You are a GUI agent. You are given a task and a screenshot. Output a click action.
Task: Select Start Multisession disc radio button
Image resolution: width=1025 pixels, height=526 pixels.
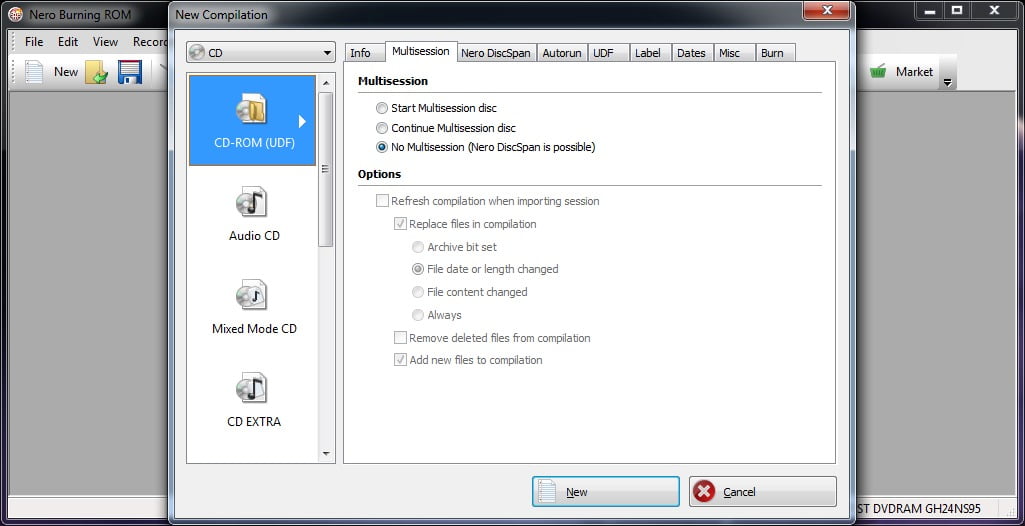point(382,108)
